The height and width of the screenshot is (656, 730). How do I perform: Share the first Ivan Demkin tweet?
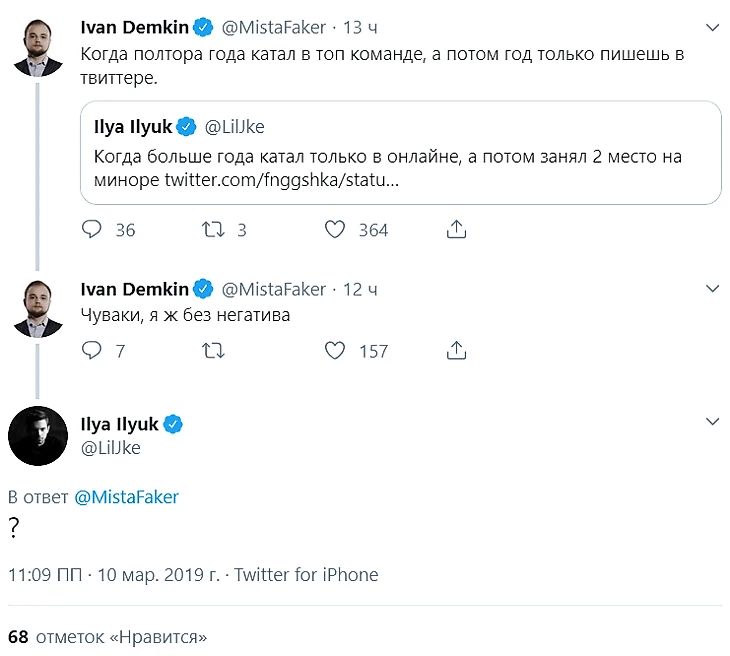456,230
